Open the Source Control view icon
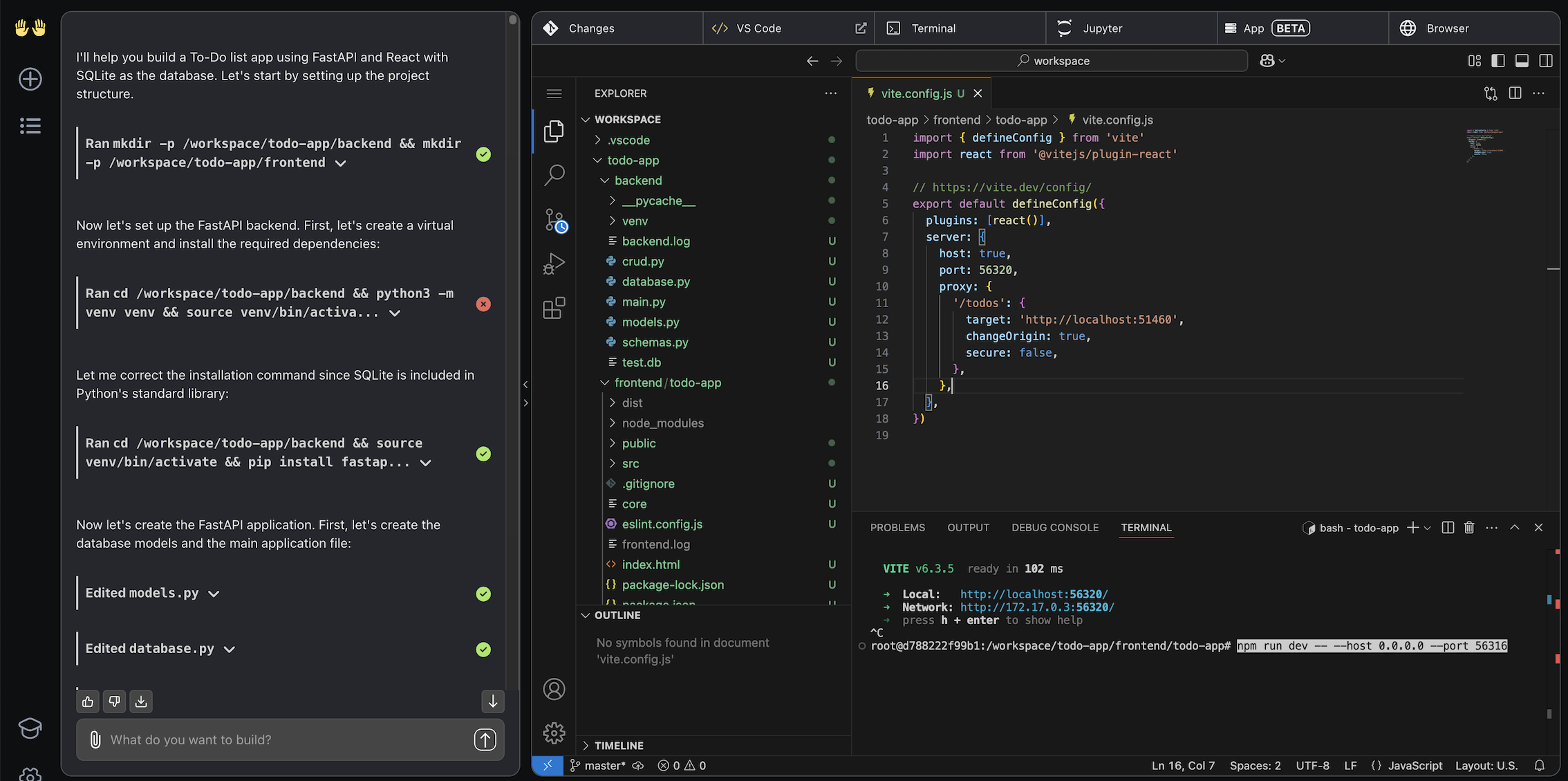 pos(554,220)
